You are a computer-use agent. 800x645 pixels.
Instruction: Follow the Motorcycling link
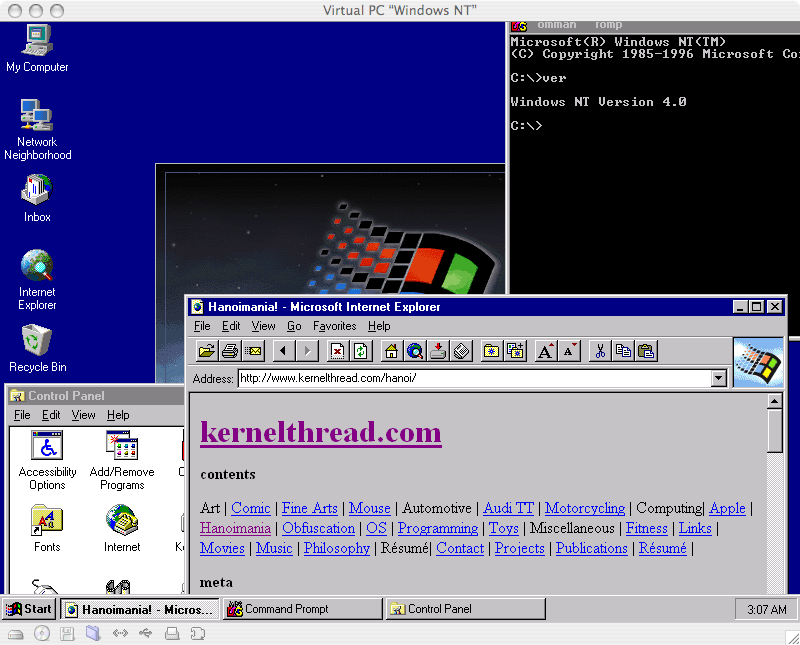click(x=585, y=508)
